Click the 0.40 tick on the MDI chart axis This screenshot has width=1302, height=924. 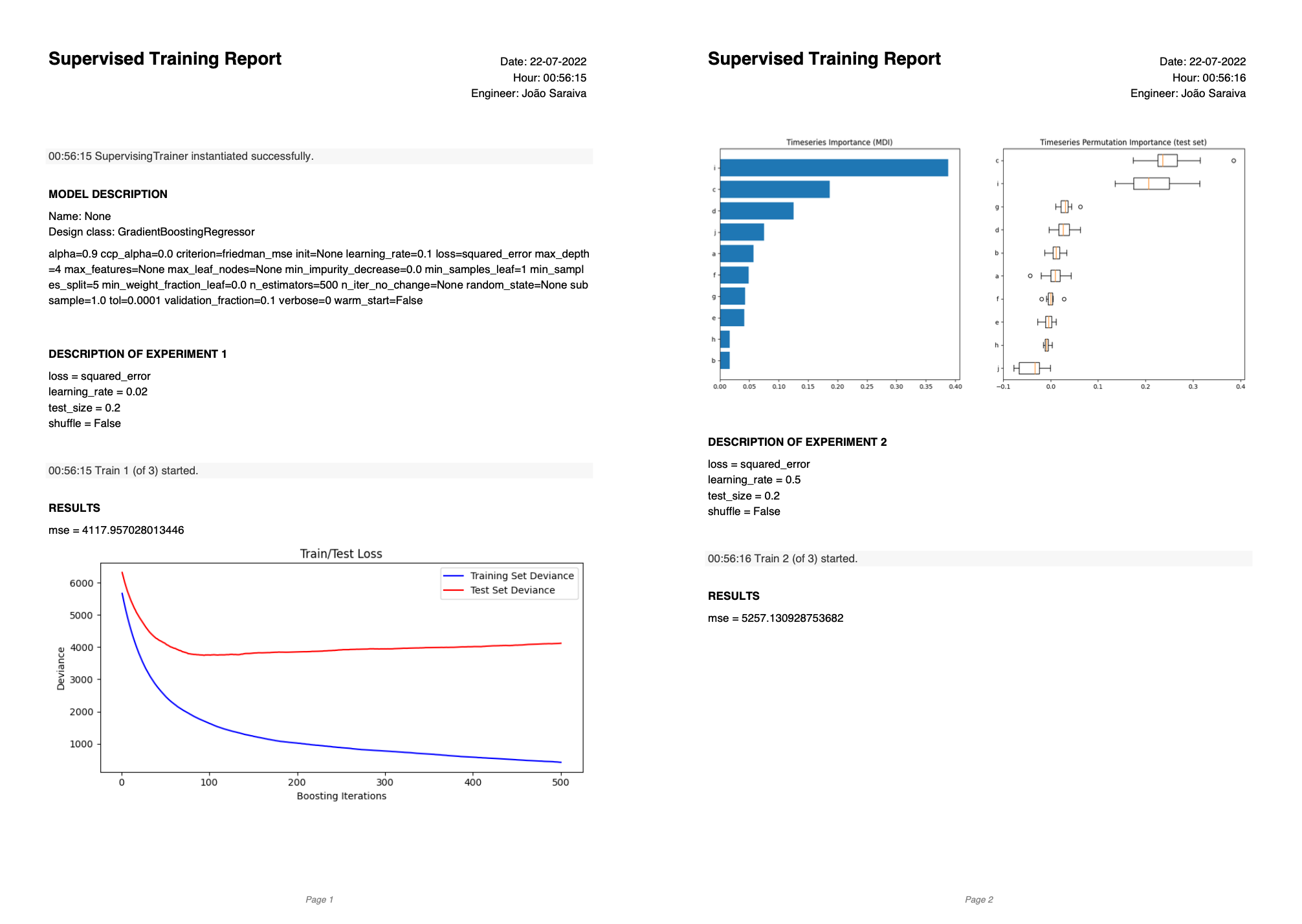(x=955, y=387)
